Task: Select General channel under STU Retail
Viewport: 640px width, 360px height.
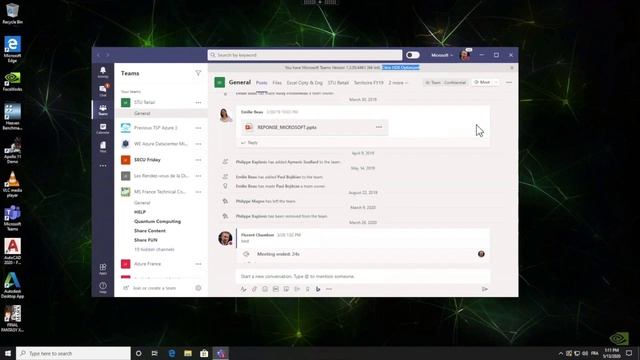Action: click(161, 113)
